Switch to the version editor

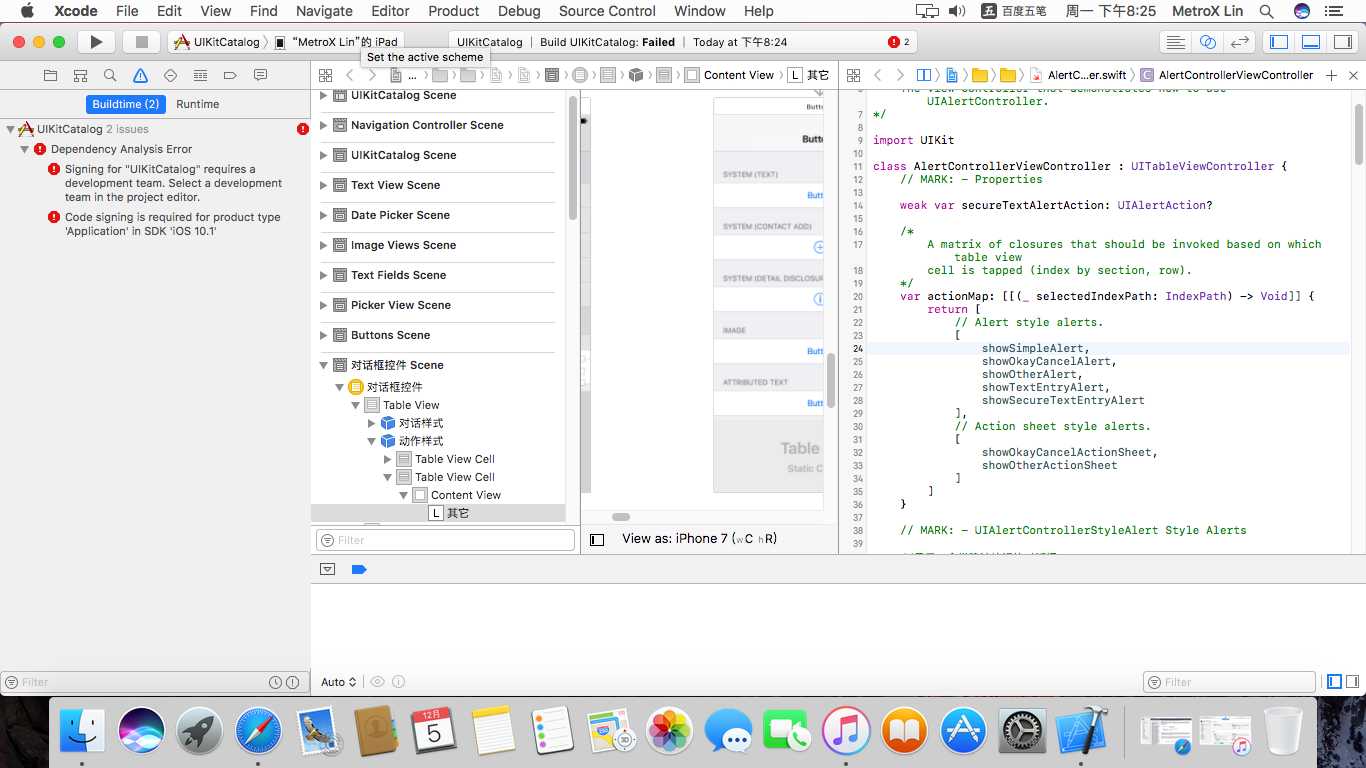tap(1240, 42)
